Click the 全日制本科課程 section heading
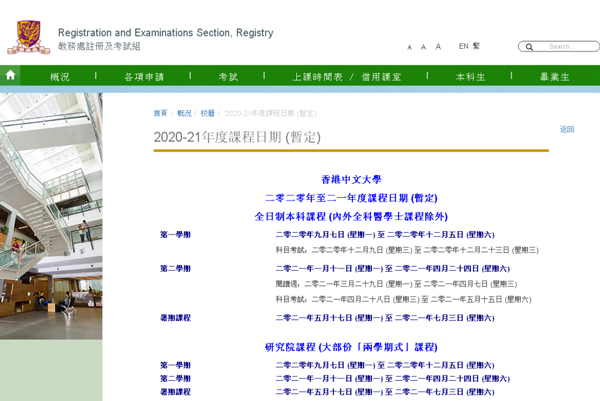Image resolution: width=600 pixels, height=401 pixels. pyautogui.click(x=351, y=217)
